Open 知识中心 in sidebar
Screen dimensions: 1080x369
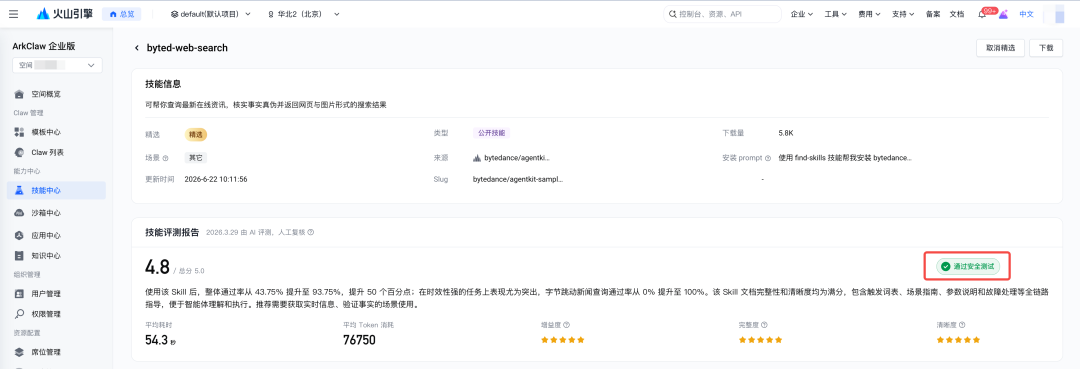pyautogui.click(x=56, y=255)
